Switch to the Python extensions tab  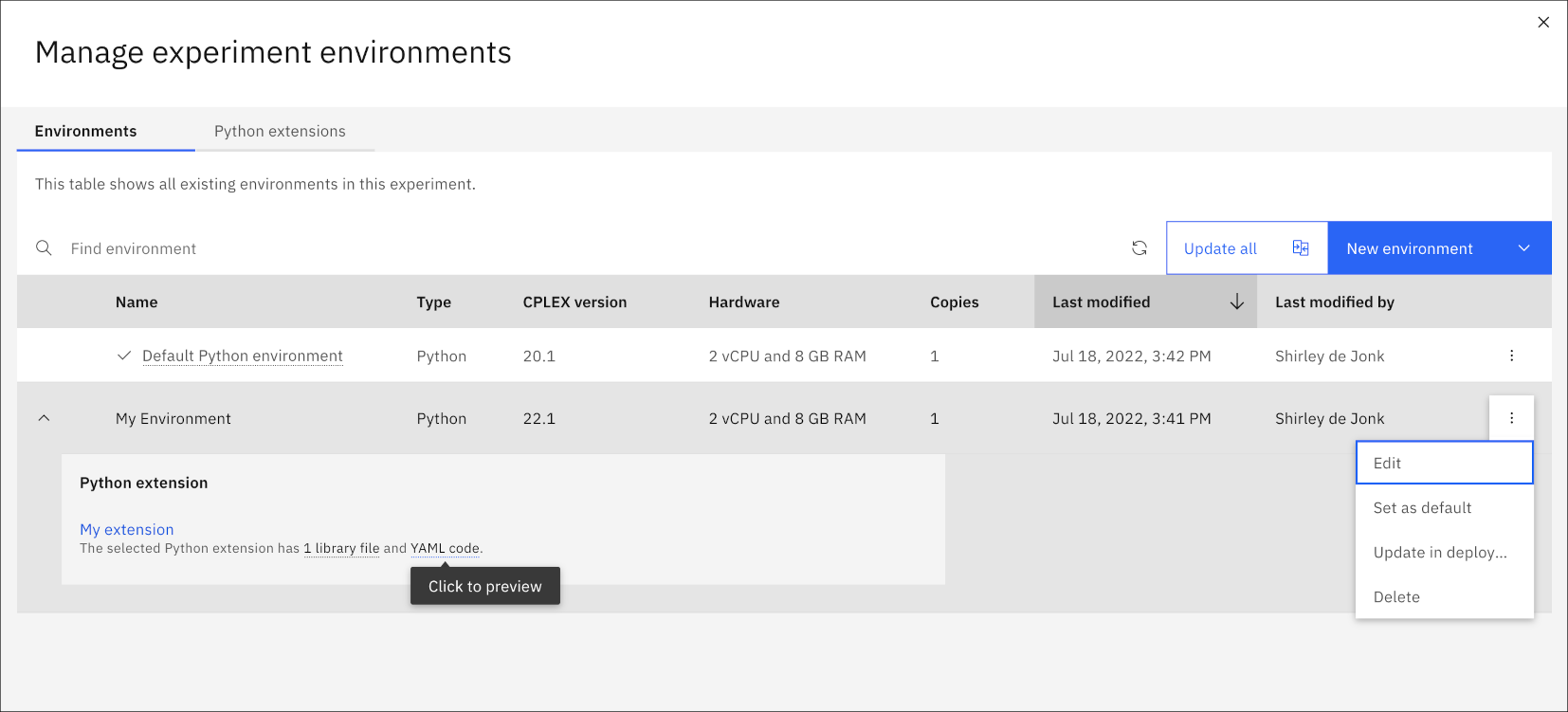[x=280, y=131]
